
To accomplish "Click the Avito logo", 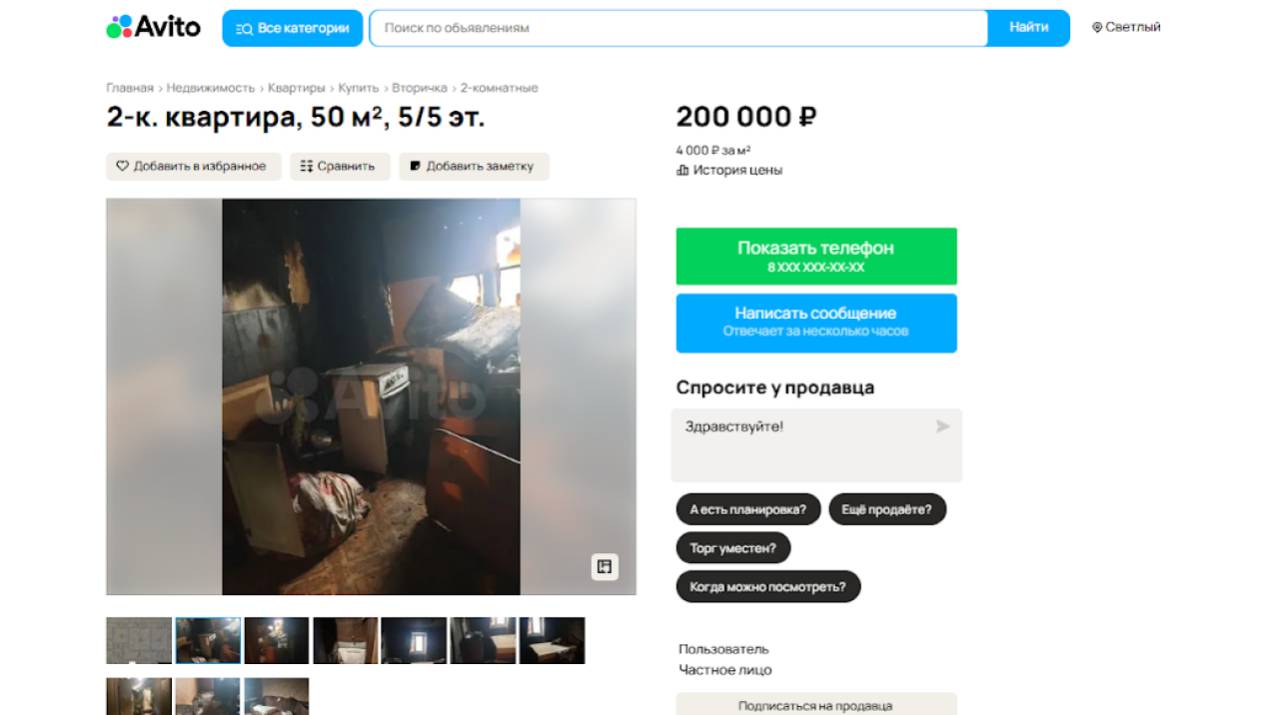I will 153,27.
